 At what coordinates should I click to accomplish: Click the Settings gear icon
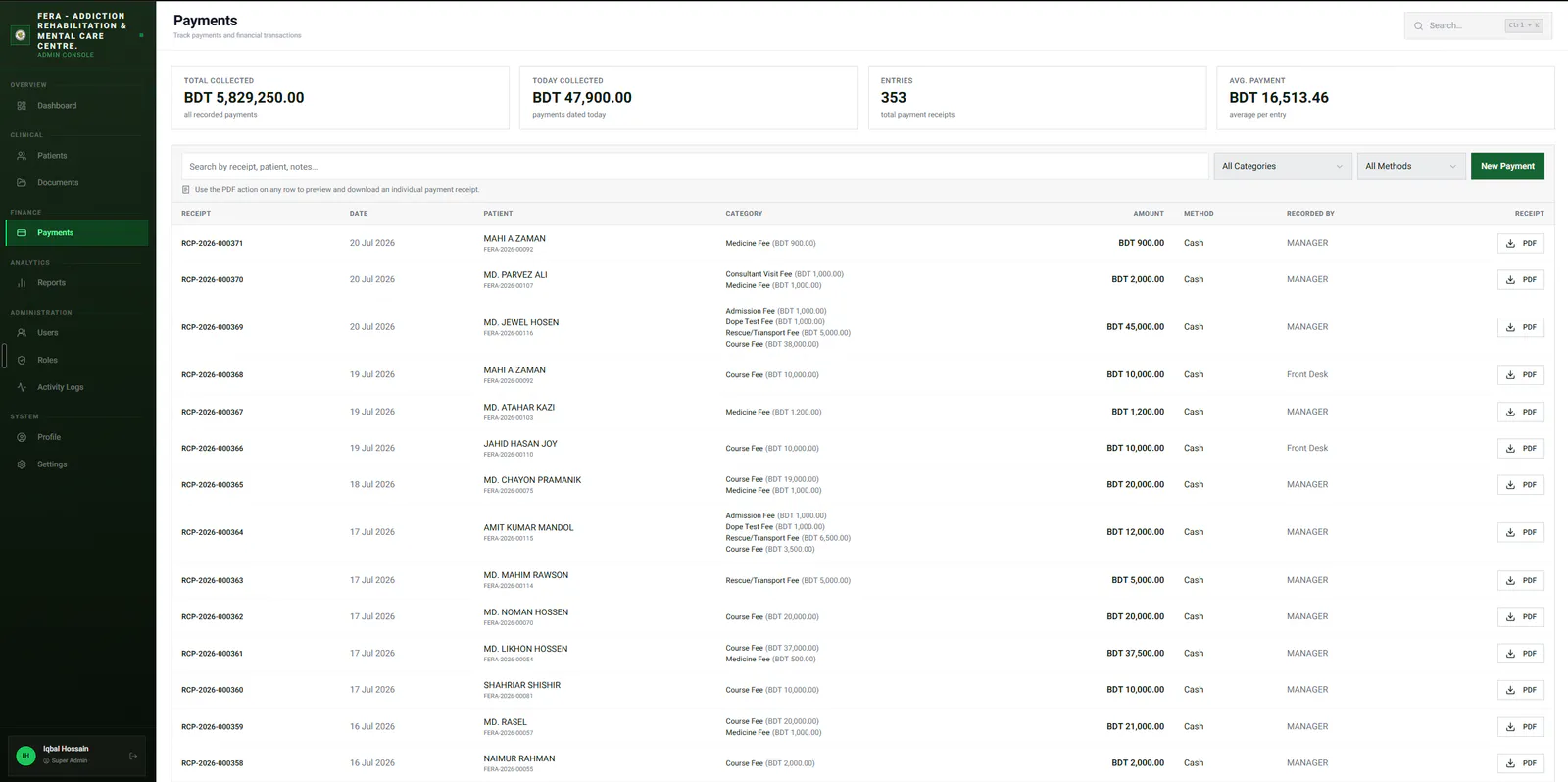pyautogui.click(x=22, y=465)
